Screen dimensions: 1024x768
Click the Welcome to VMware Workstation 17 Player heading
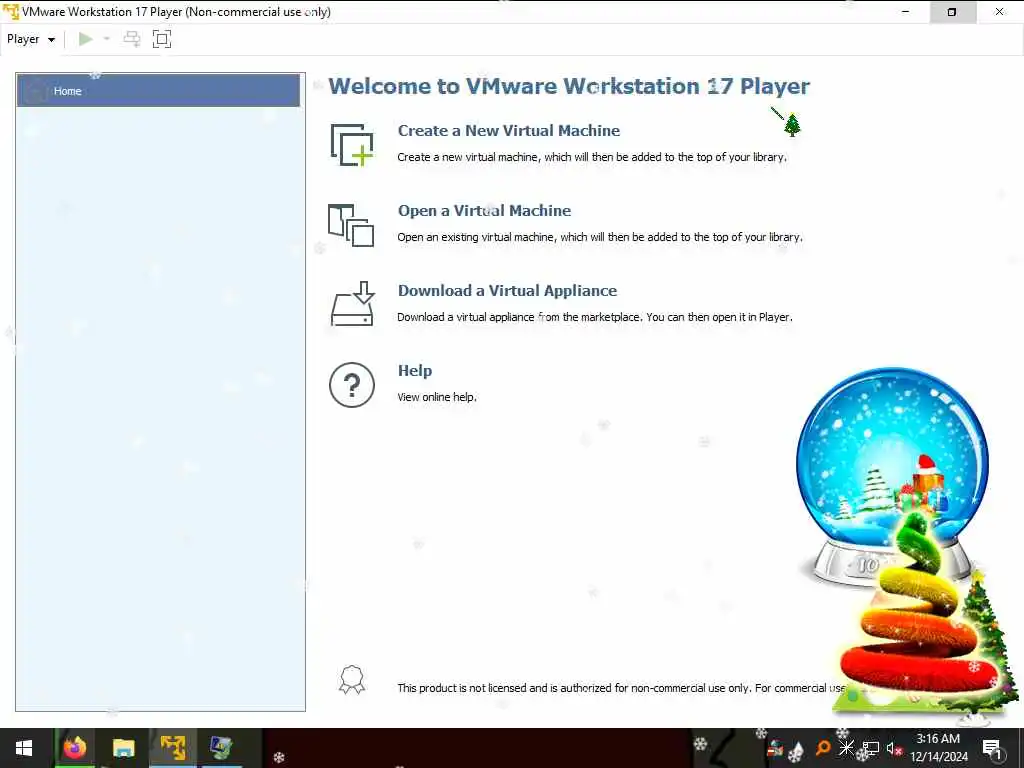click(569, 86)
